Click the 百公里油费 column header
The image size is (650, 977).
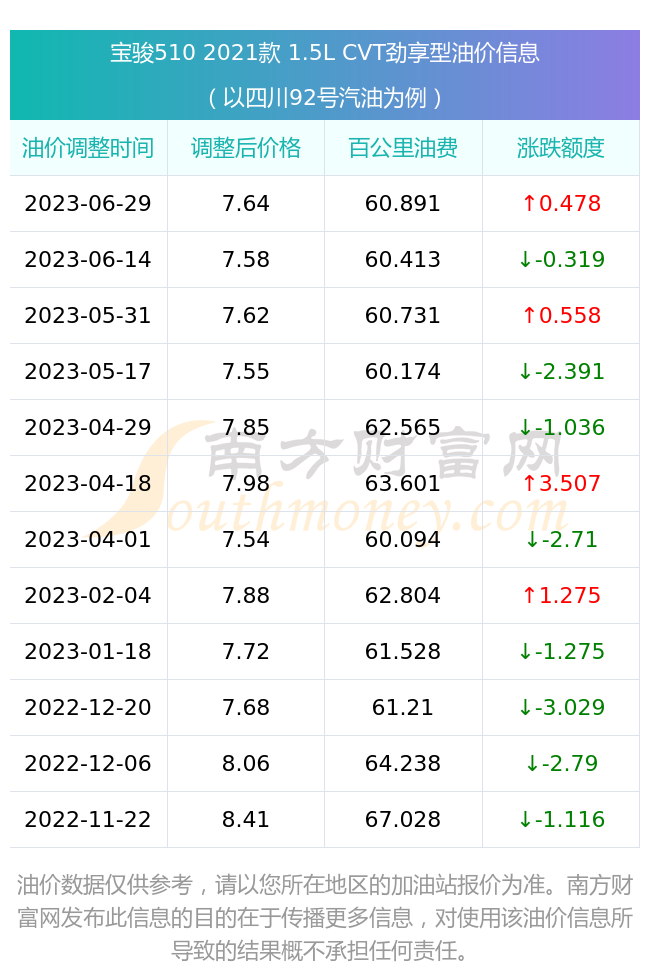403,148
